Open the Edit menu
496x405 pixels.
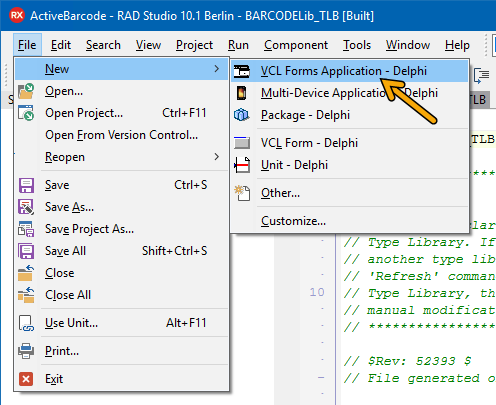tap(61, 45)
